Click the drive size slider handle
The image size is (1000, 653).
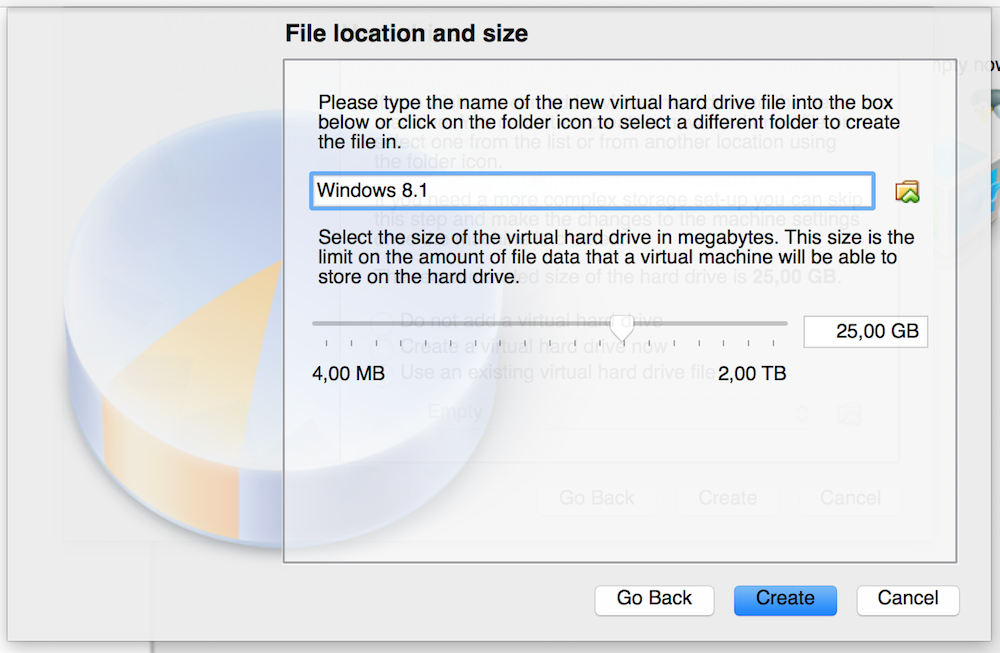(622, 328)
